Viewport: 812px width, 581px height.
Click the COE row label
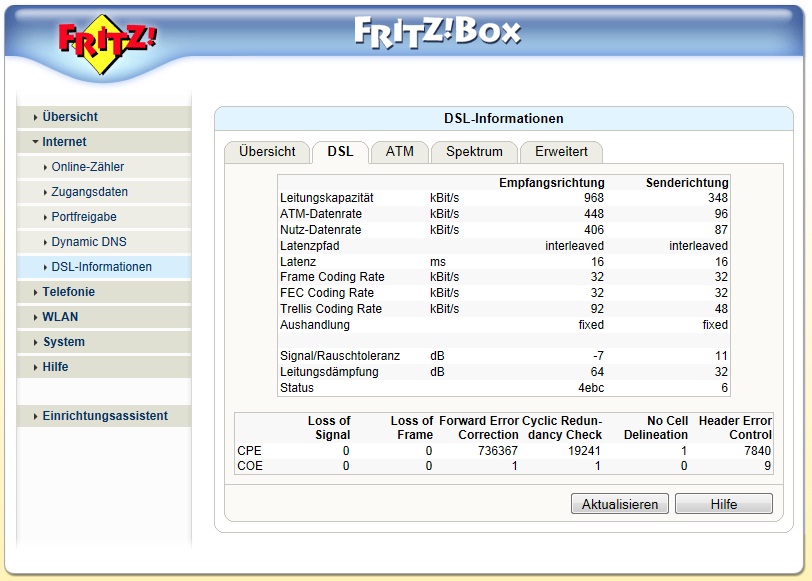click(250, 466)
